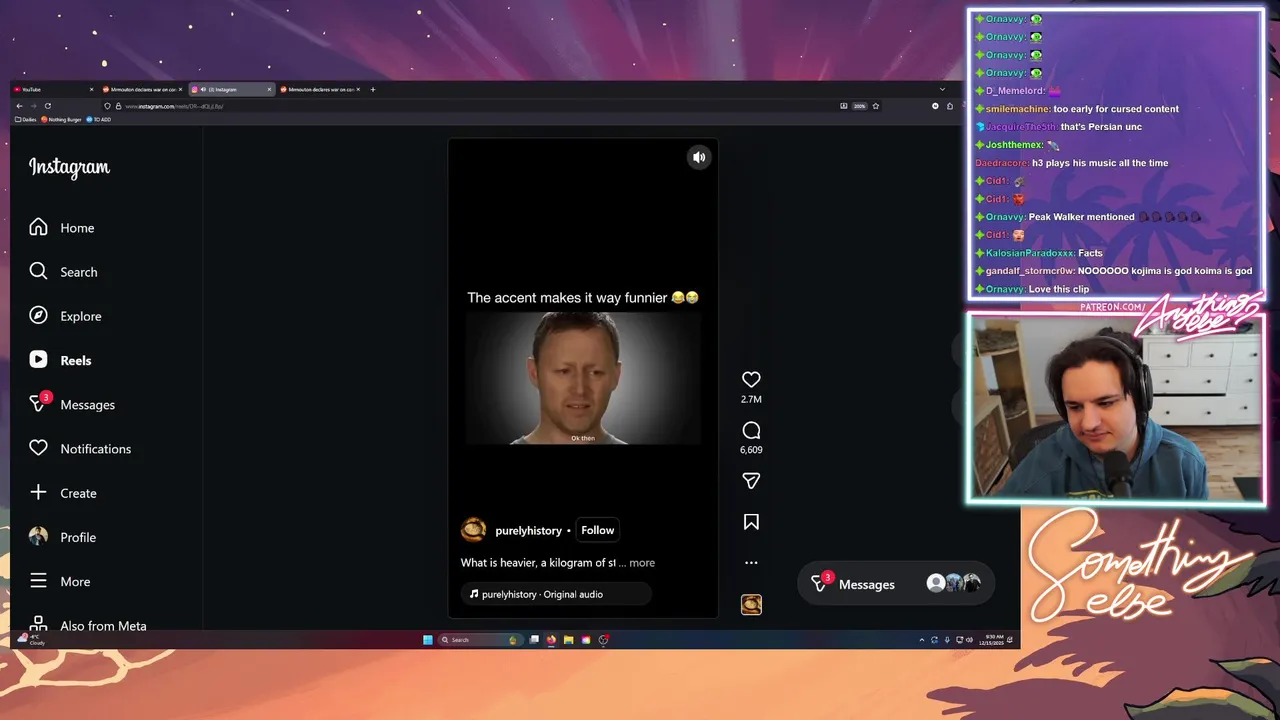Open Profile in Instagram sidebar
1280x720 pixels.
62,537
